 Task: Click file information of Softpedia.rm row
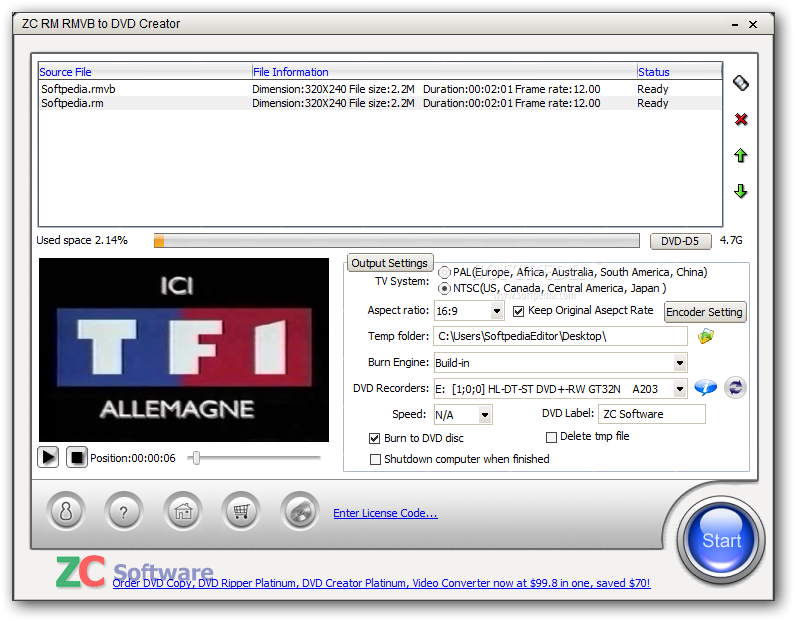[x=426, y=103]
